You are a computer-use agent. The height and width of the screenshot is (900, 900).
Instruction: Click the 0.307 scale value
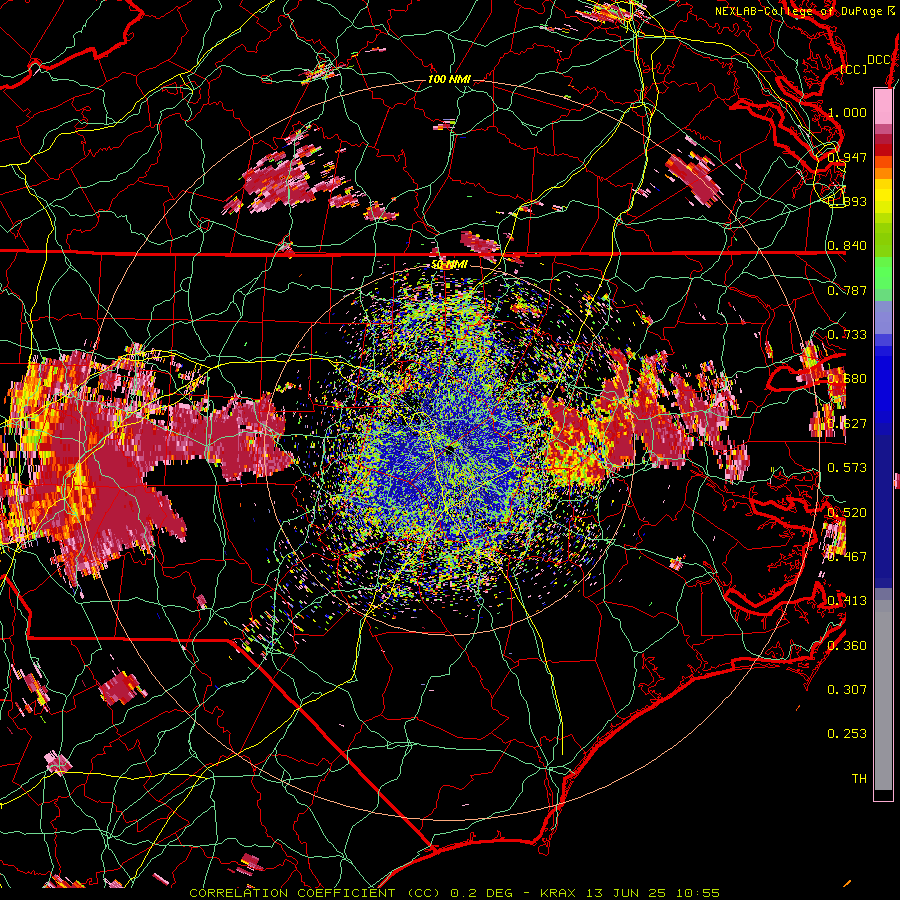pyautogui.click(x=847, y=689)
